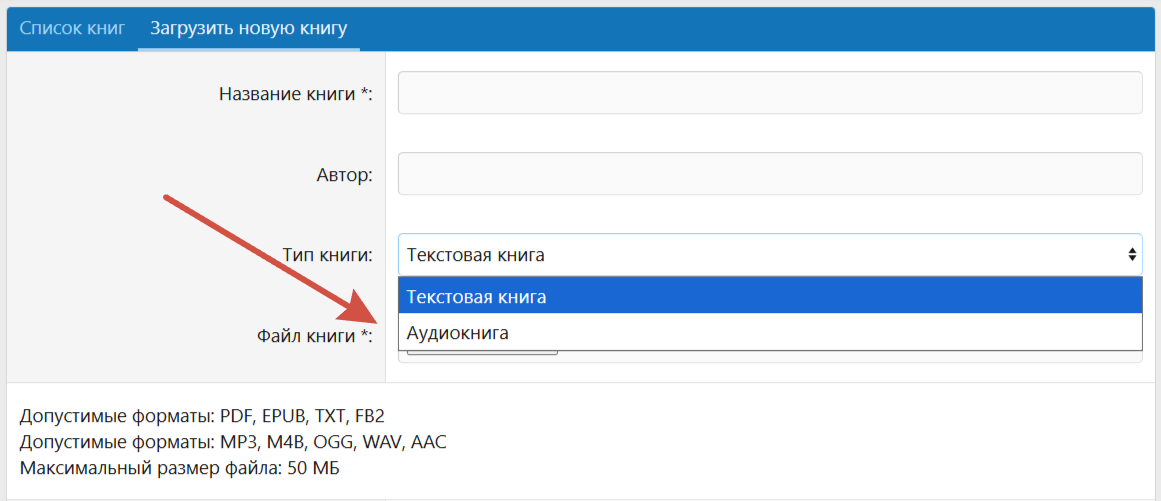Focus the Название книги text field

click(x=770, y=93)
